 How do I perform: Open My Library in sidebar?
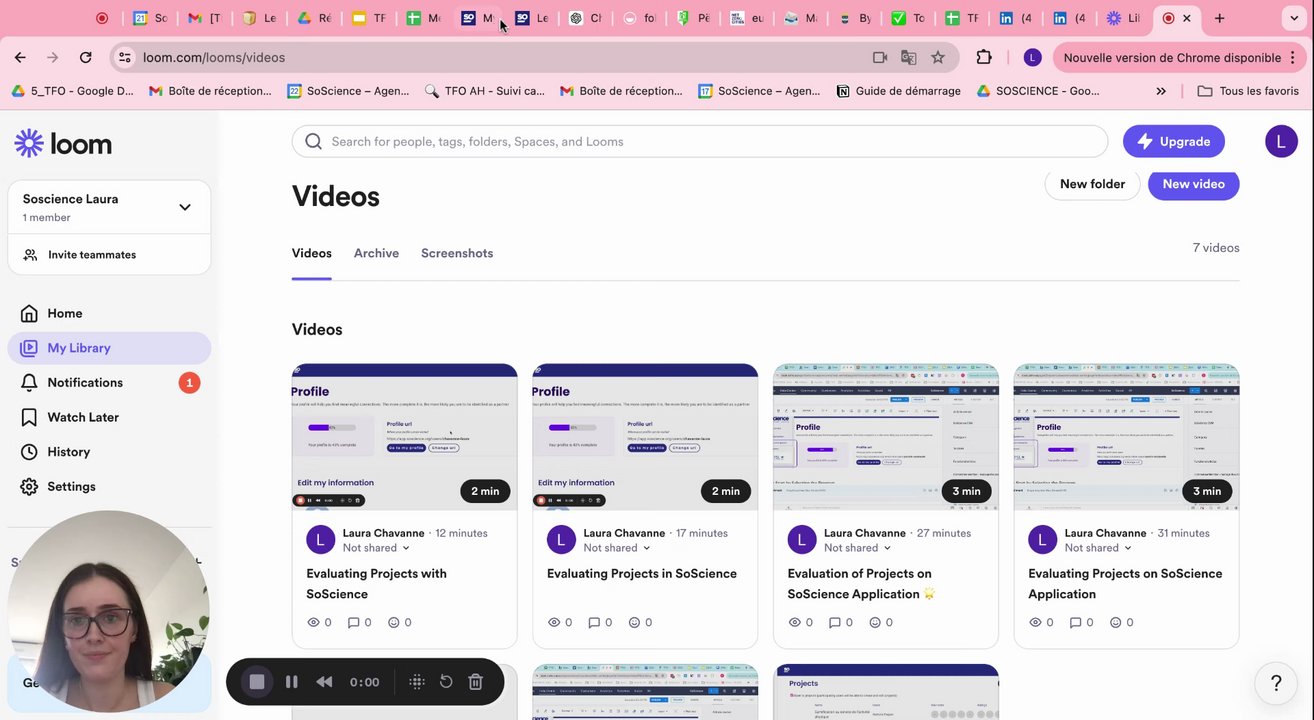point(109,348)
